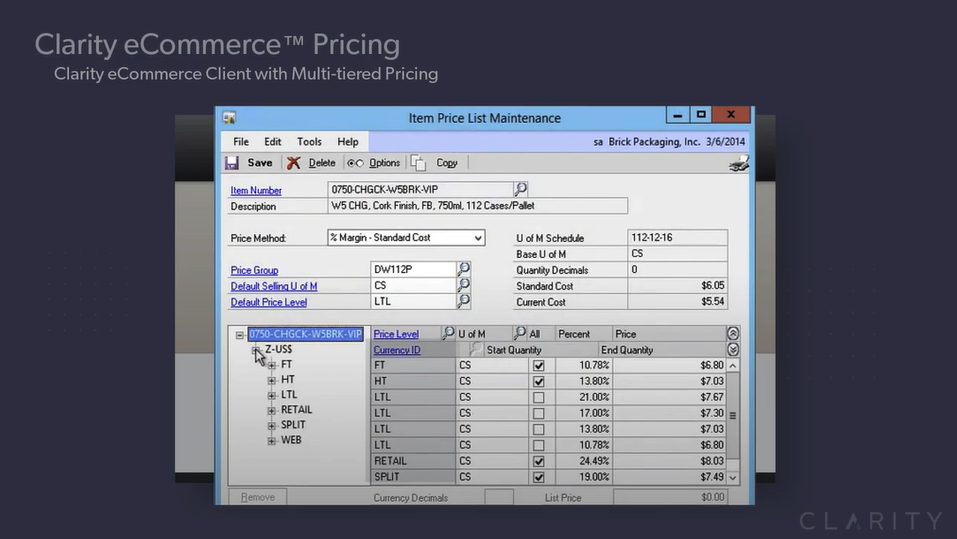Expand RETAIL tree node
This screenshot has height=539, width=957.
click(272, 411)
